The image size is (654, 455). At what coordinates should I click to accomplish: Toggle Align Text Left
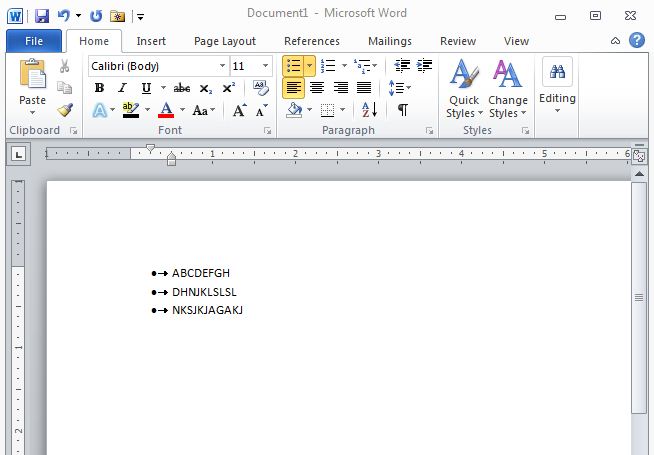tap(294, 88)
